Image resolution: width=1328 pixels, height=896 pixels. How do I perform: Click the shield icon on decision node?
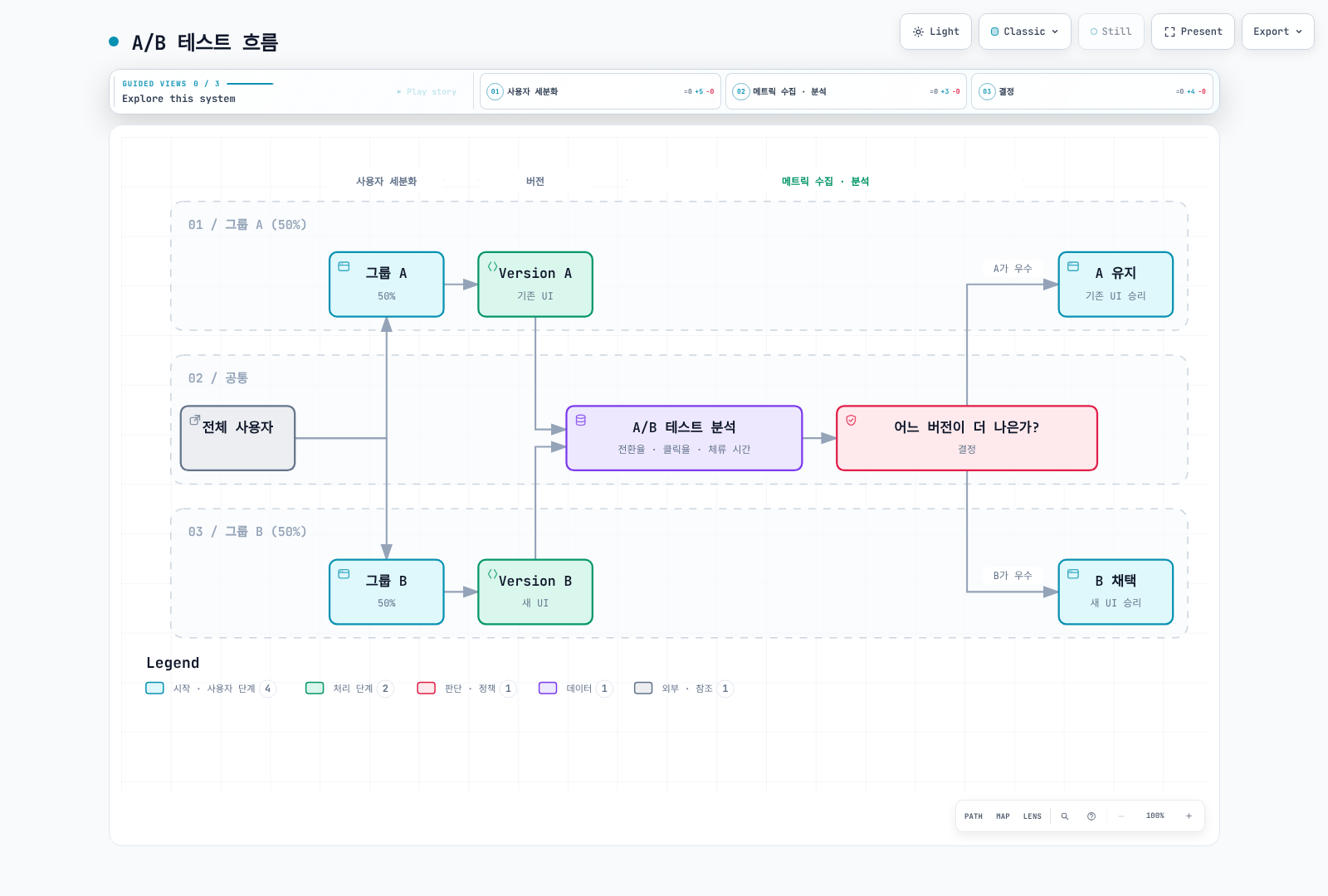[851, 420]
